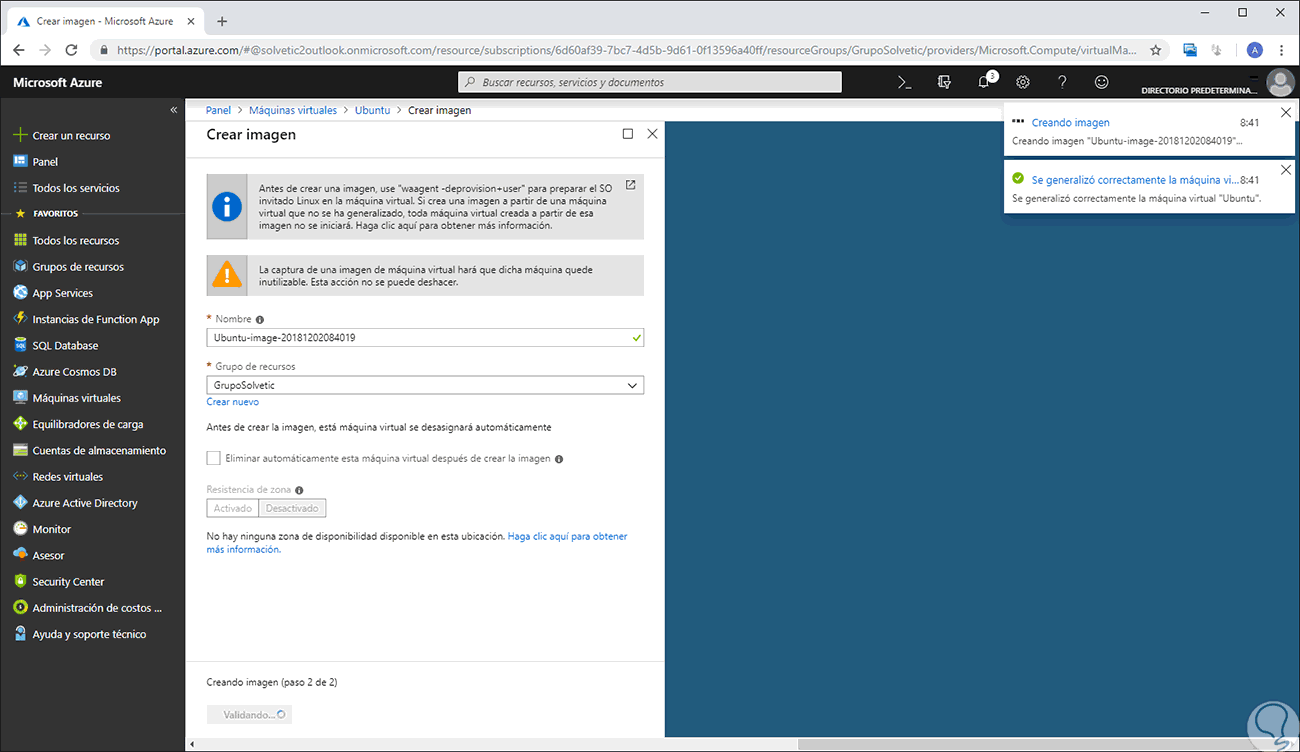The height and width of the screenshot is (752, 1300).
Task: Select the Crear imagen browser tab
Action: coord(103,21)
